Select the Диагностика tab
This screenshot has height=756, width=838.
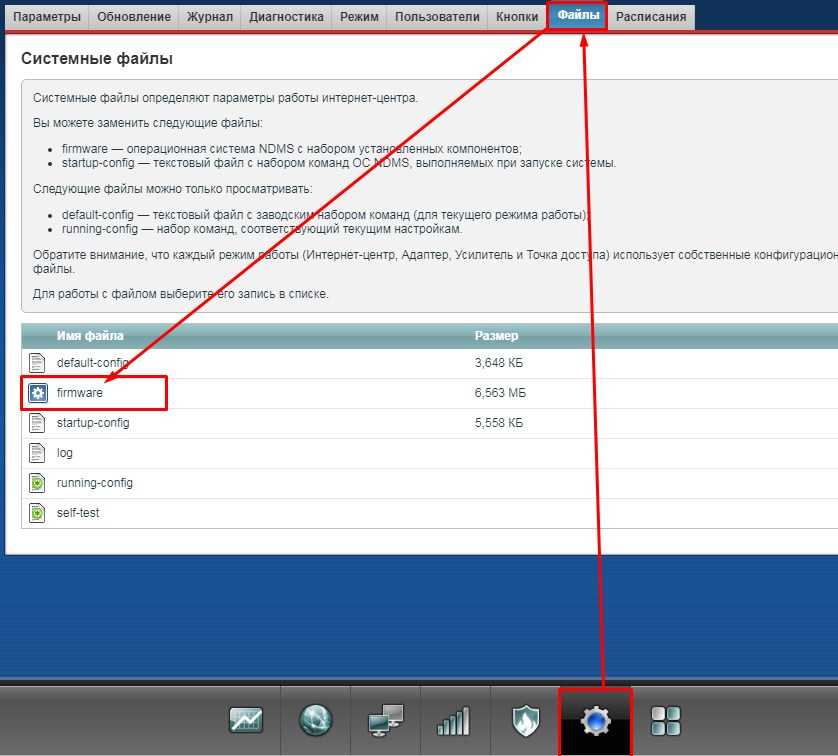point(286,17)
